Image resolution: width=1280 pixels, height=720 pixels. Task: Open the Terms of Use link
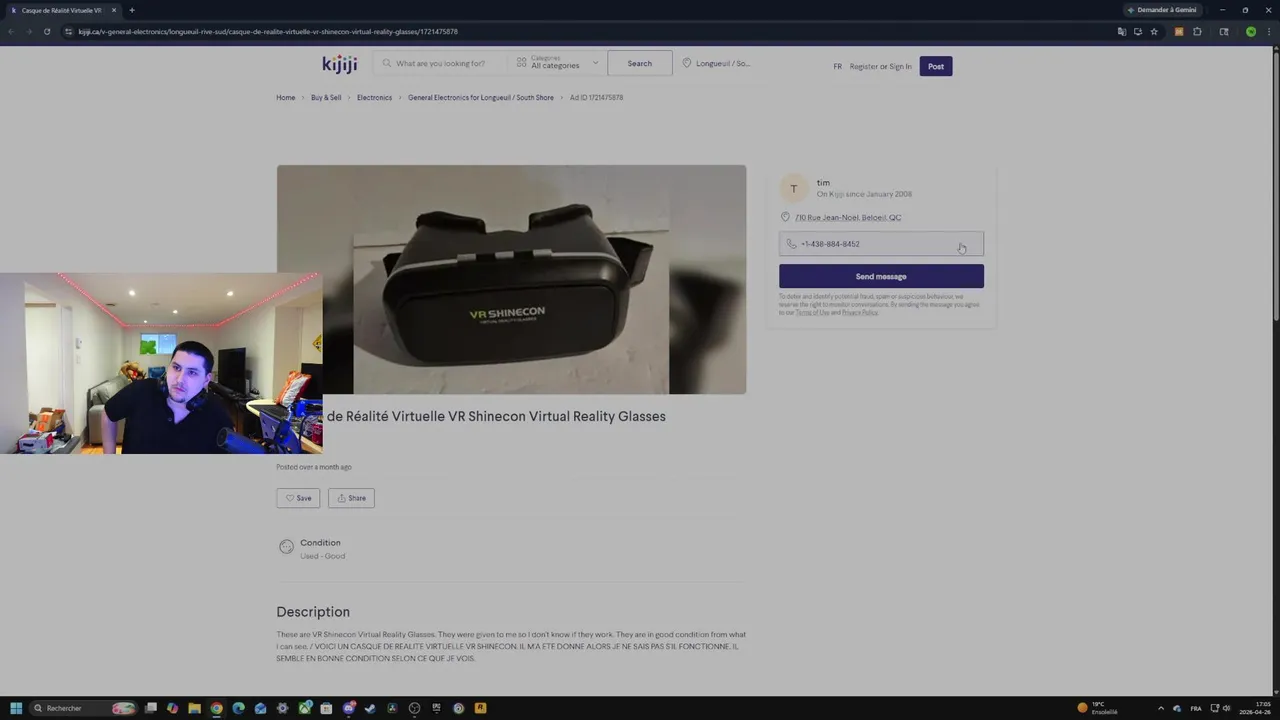click(x=812, y=313)
